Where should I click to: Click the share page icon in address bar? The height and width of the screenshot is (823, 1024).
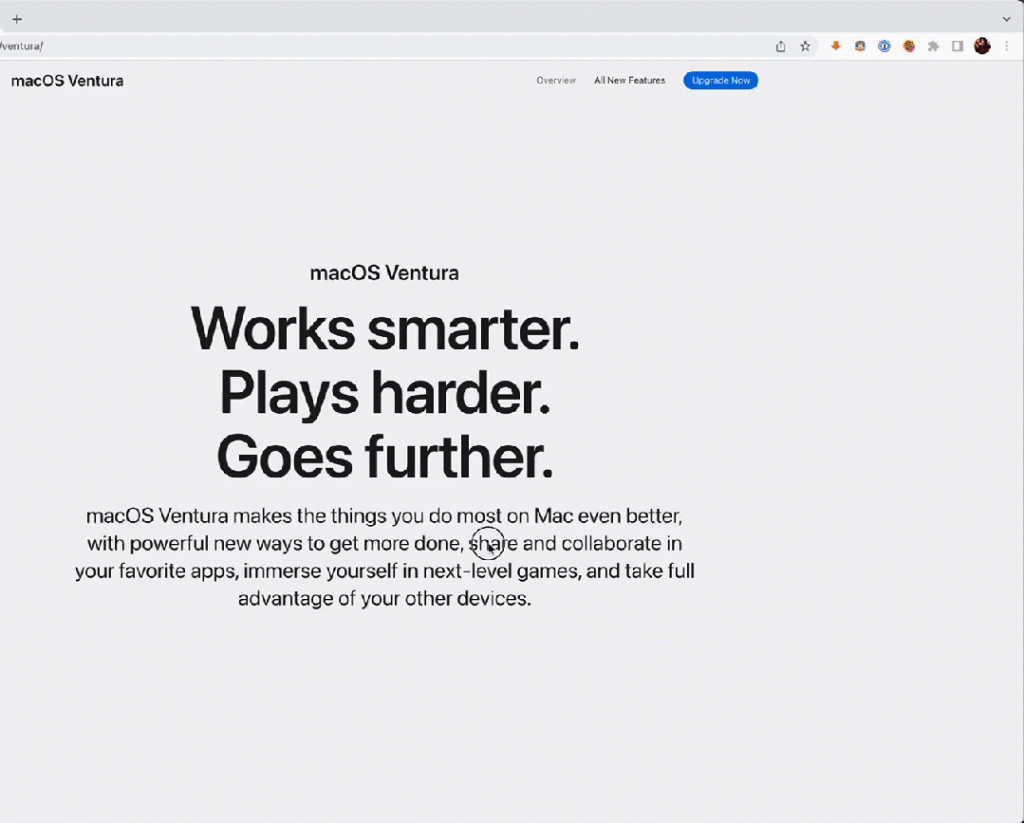[x=780, y=46]
